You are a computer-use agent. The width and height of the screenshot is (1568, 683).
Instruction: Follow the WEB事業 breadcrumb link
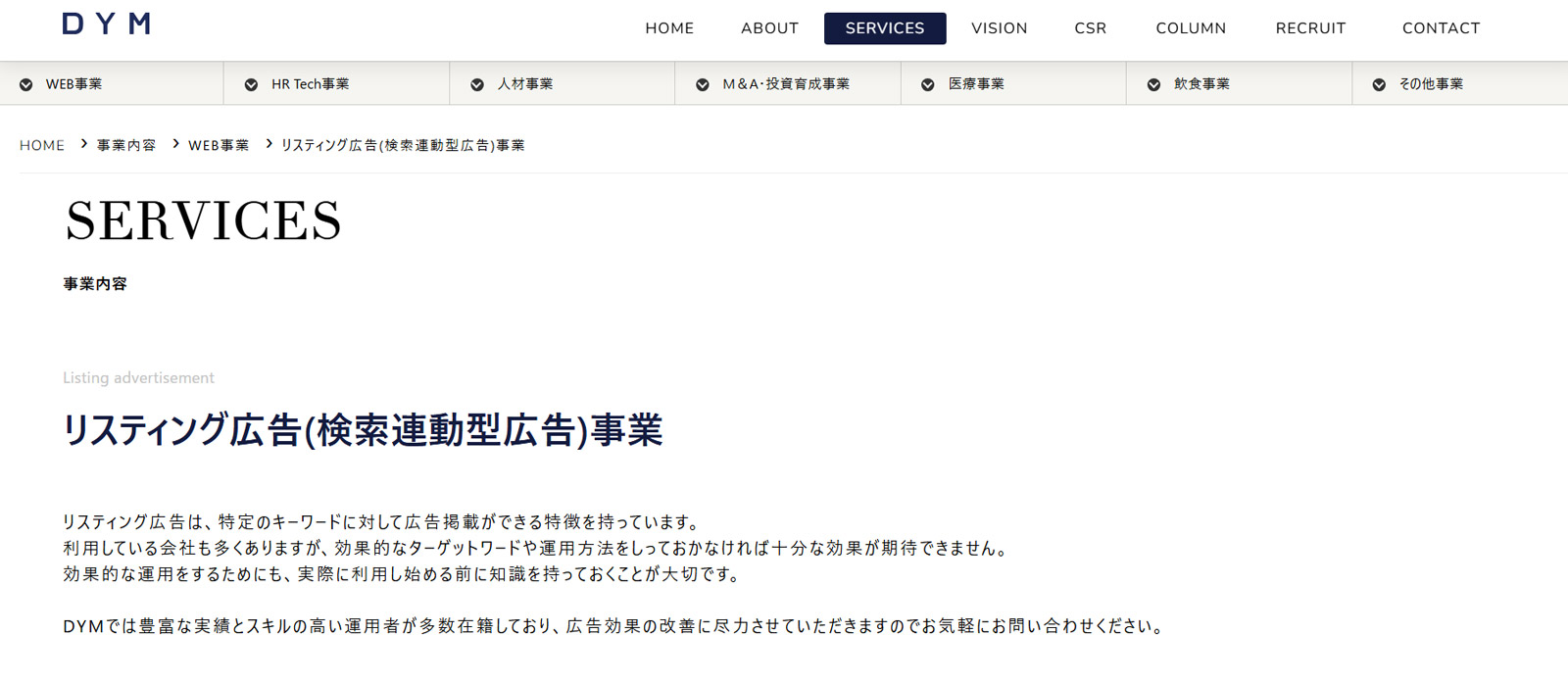[x=219, y=145]
